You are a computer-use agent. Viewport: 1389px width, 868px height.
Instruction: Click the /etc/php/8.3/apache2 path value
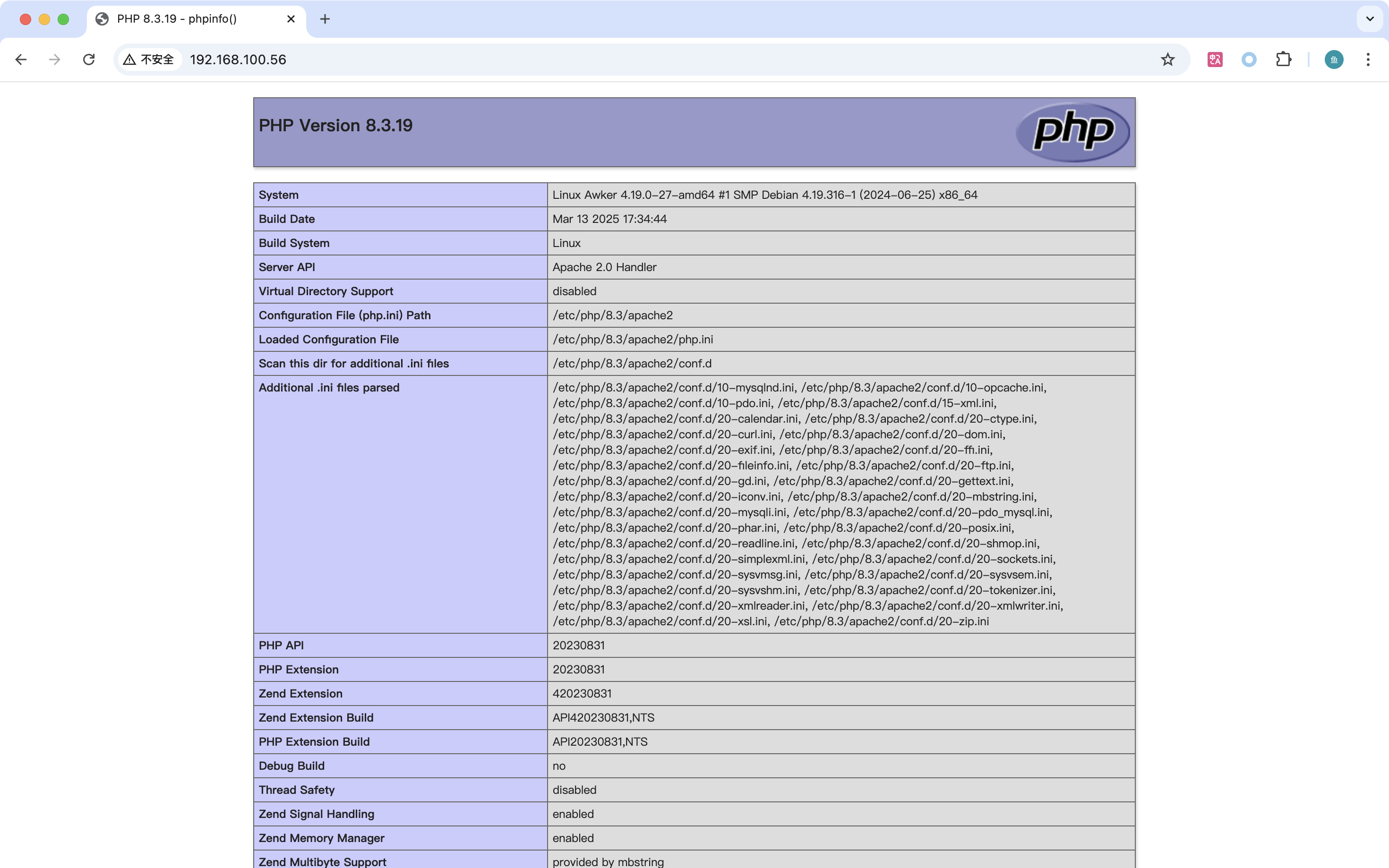point(613,316)
